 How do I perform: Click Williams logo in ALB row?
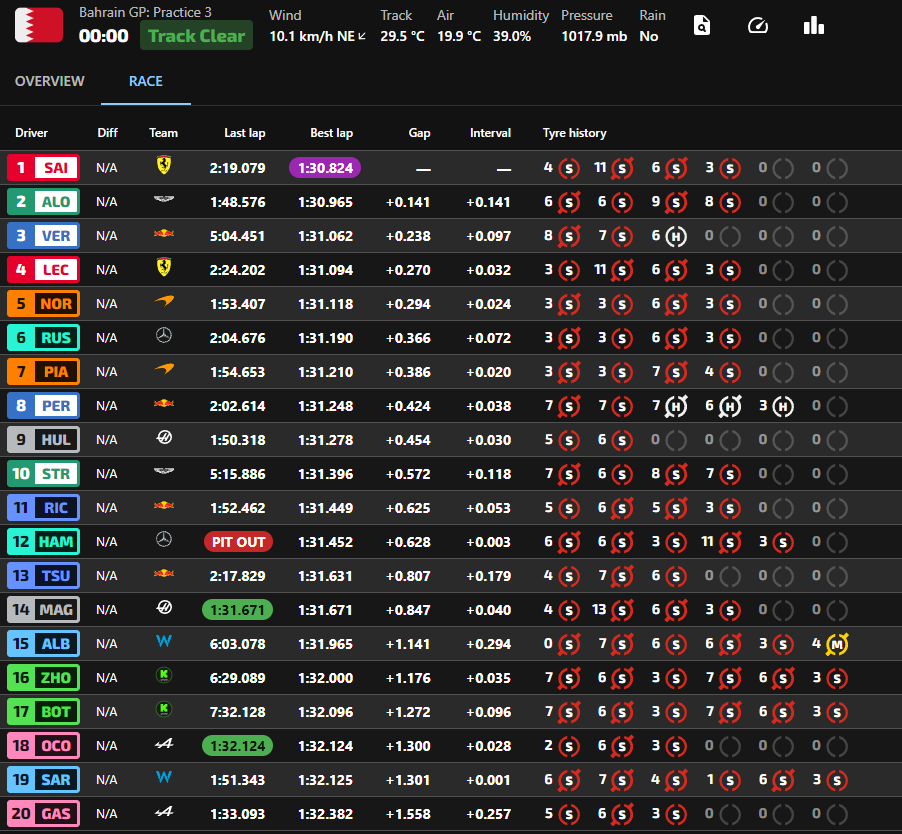point(164,641)
